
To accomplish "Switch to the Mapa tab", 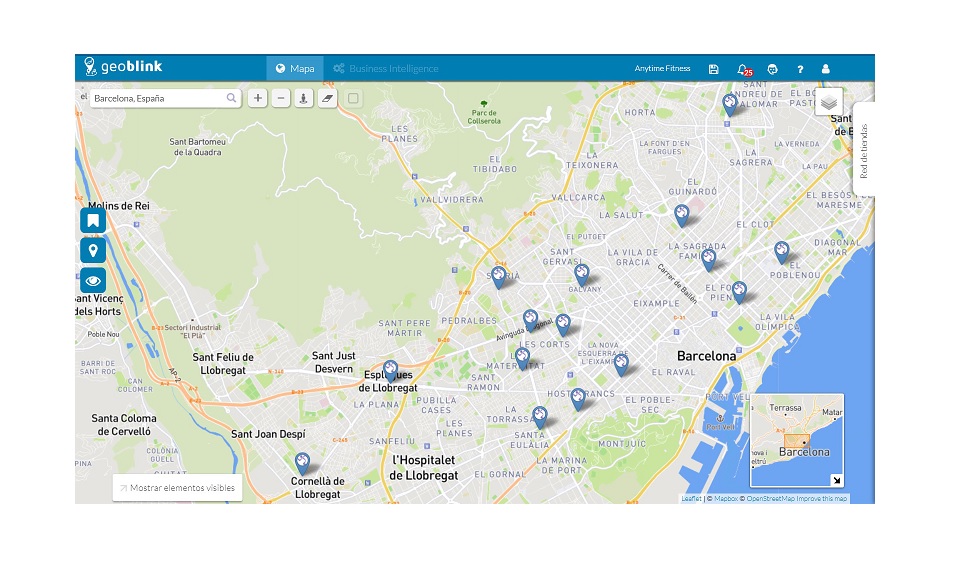I will pos(295,69).
